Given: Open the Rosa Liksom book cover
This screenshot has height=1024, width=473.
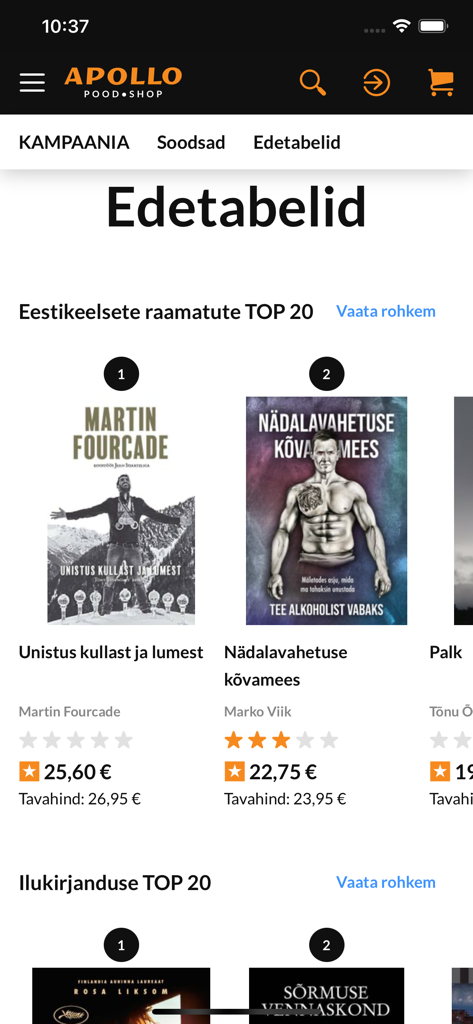Looking at the screenshot, I should pyautogui.click(x=121, y=995).
